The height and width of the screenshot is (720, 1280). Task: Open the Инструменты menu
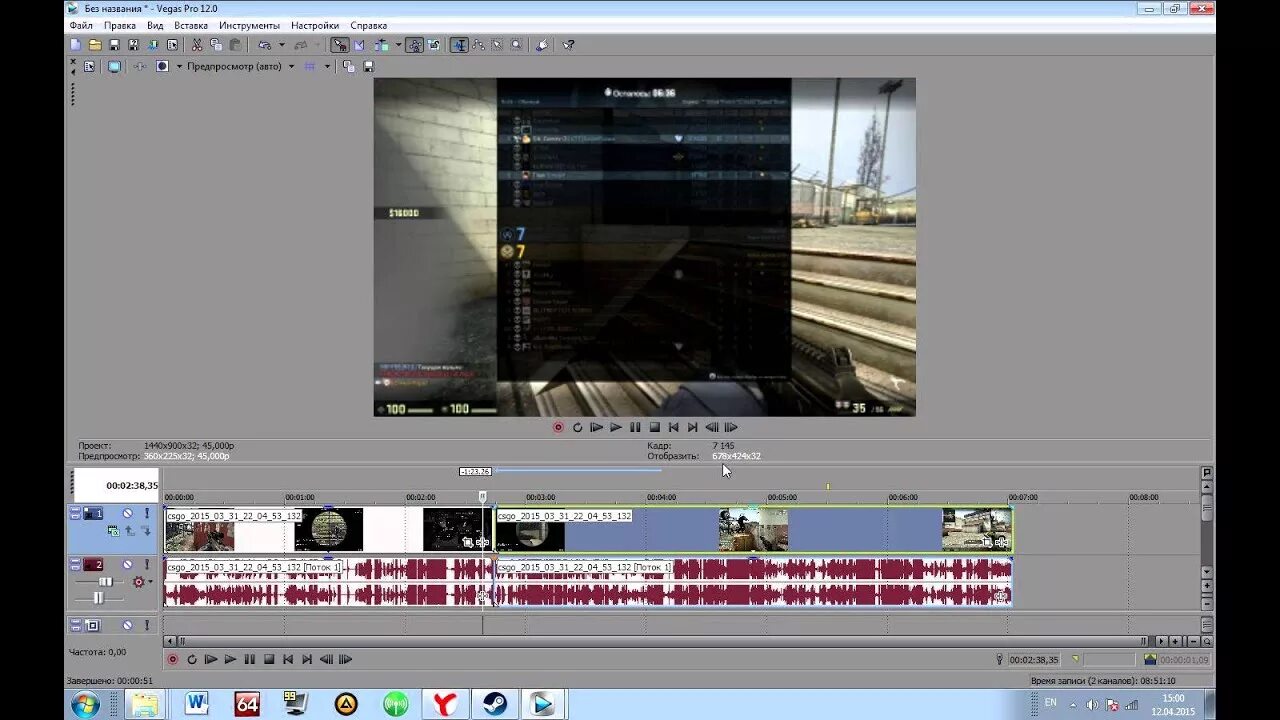(x=250, y=25)
